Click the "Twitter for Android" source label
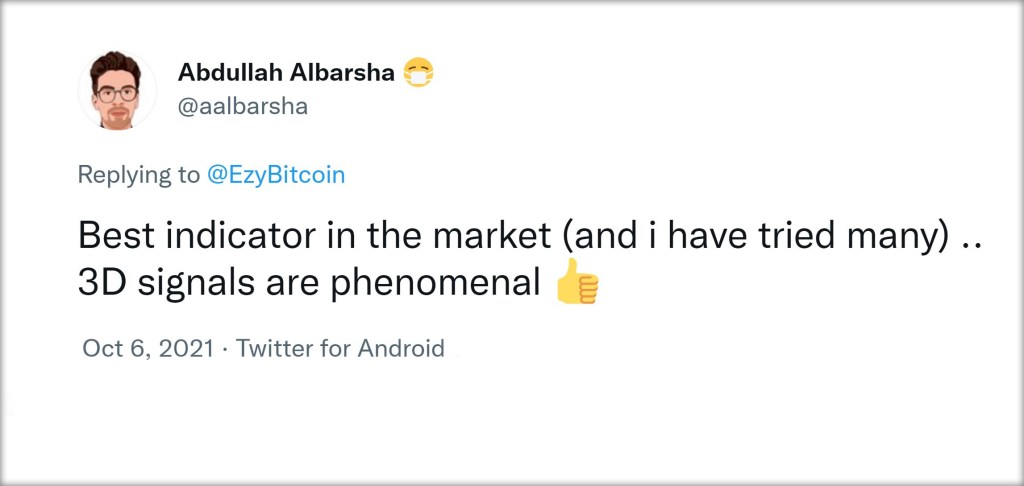This screenshot has width=1024, height=486. coord(340,349)
